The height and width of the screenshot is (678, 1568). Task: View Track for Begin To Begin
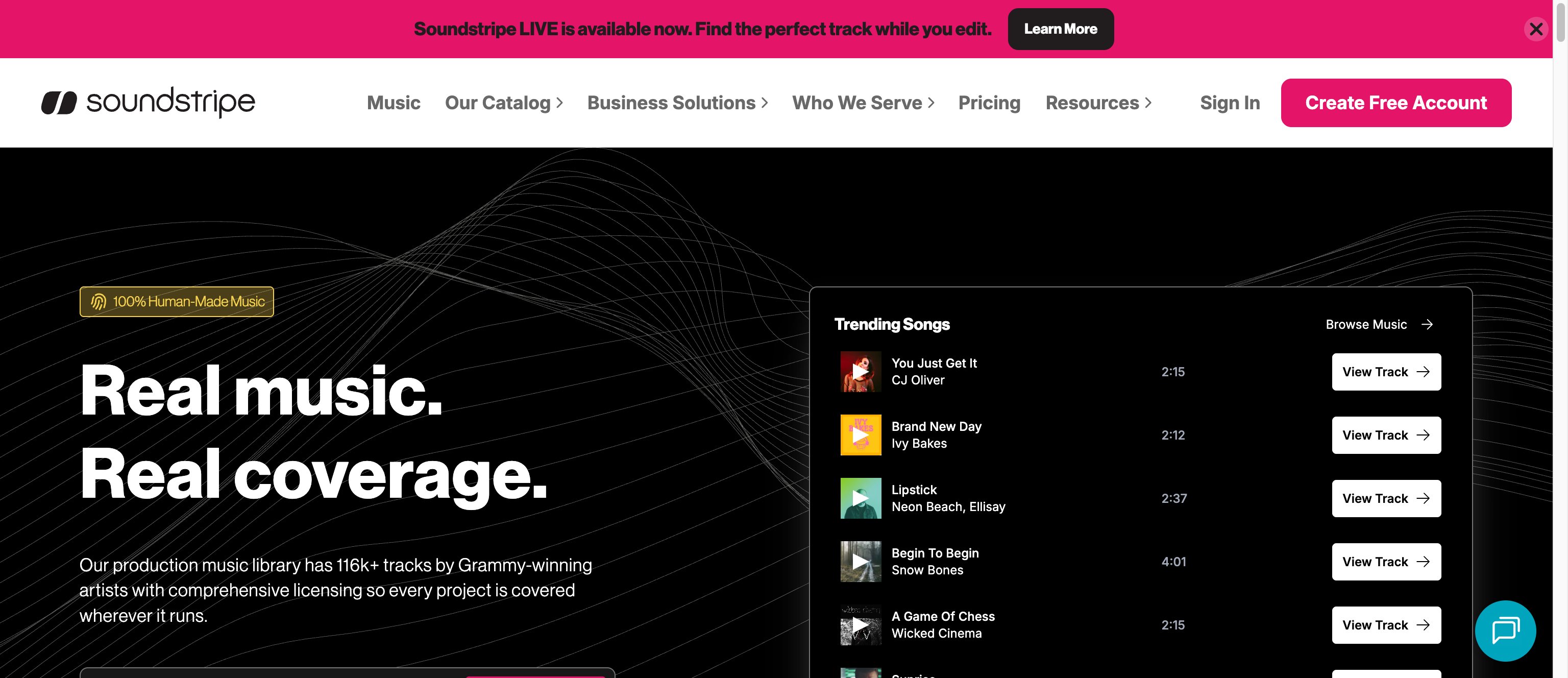(x=1386, y=561)
